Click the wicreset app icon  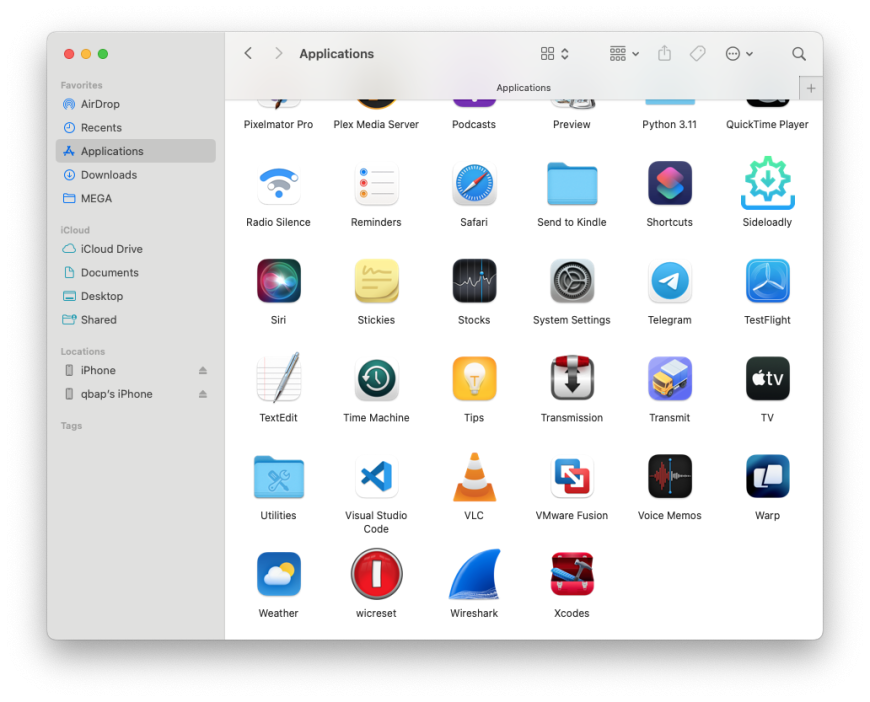(376, 574)
